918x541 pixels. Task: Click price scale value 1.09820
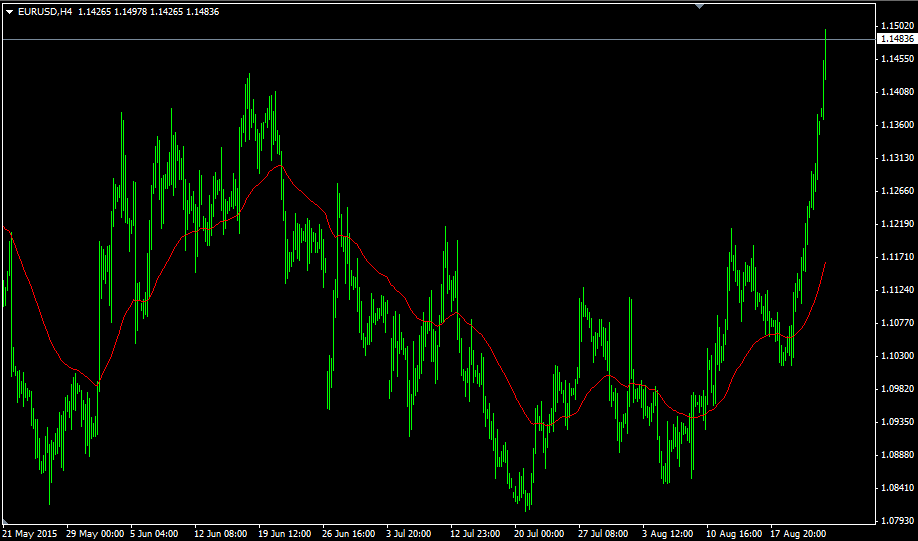(897, 388)
